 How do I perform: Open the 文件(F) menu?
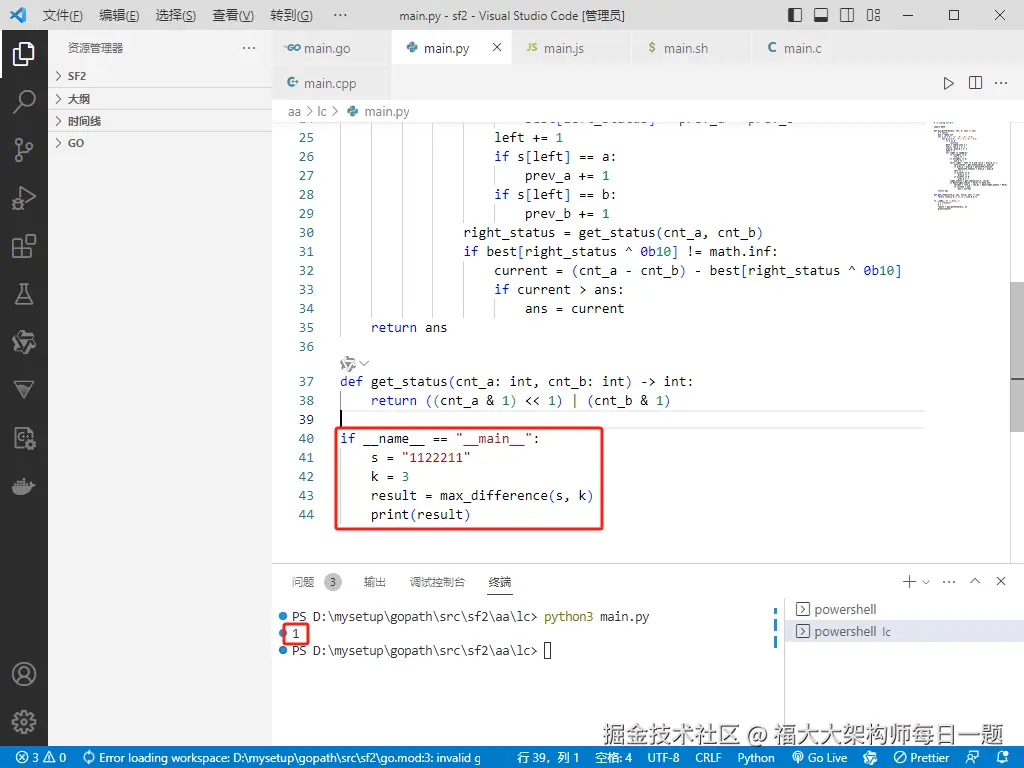63,15
